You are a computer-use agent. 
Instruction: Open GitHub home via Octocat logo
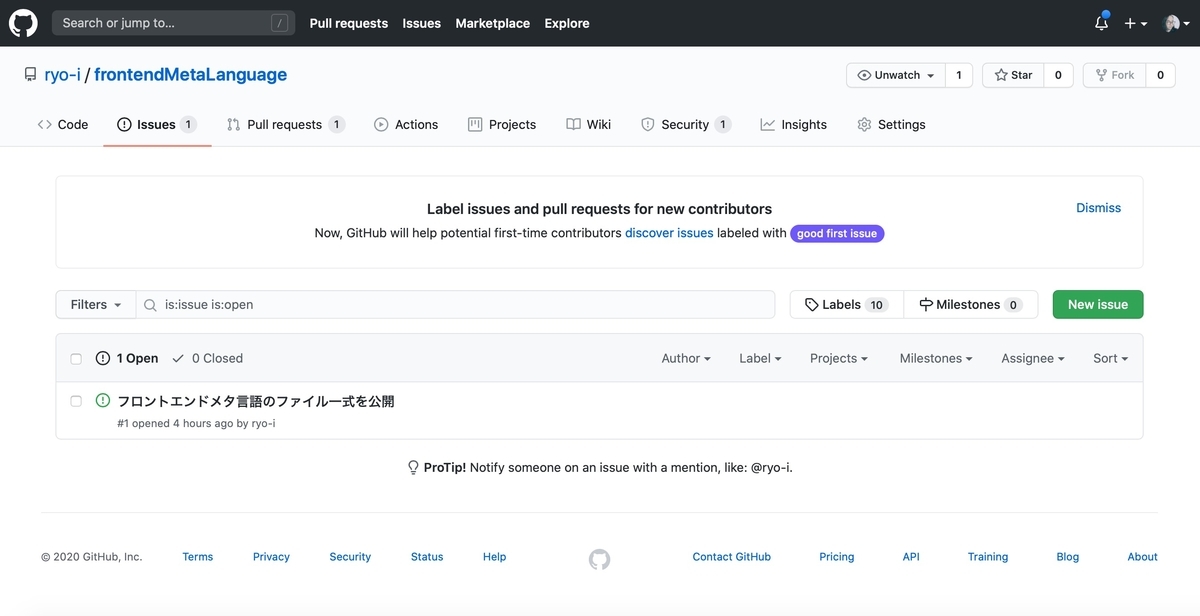[x=23, y=22]
